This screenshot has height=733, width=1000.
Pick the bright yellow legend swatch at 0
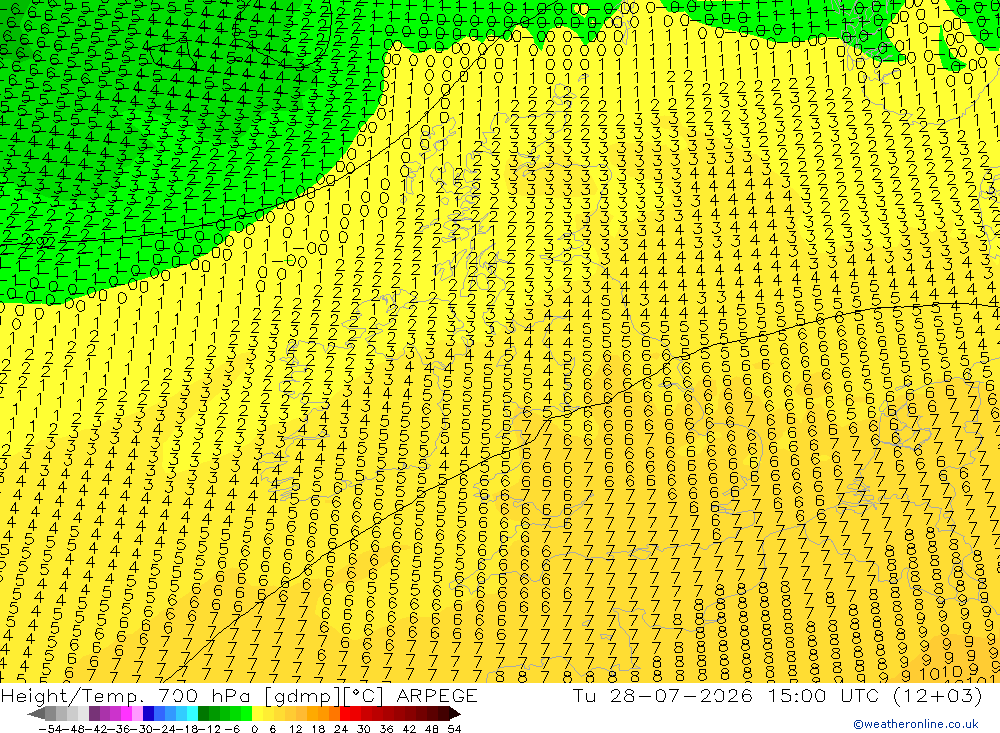tap(257, 714)
